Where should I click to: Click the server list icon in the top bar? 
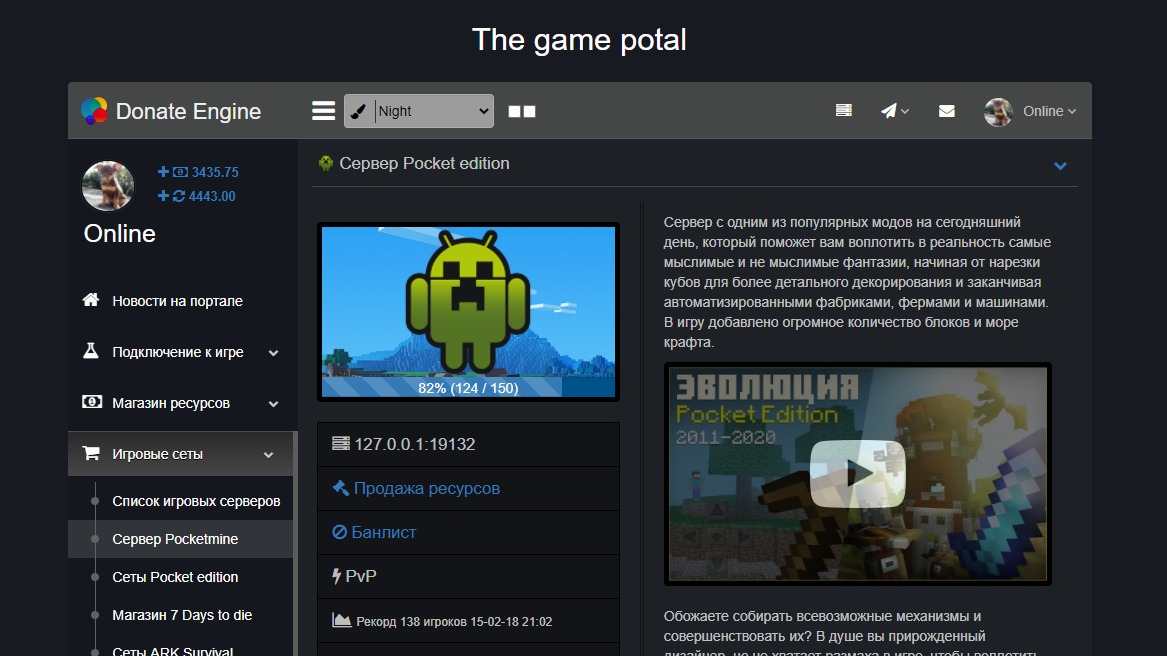(844, 111)
